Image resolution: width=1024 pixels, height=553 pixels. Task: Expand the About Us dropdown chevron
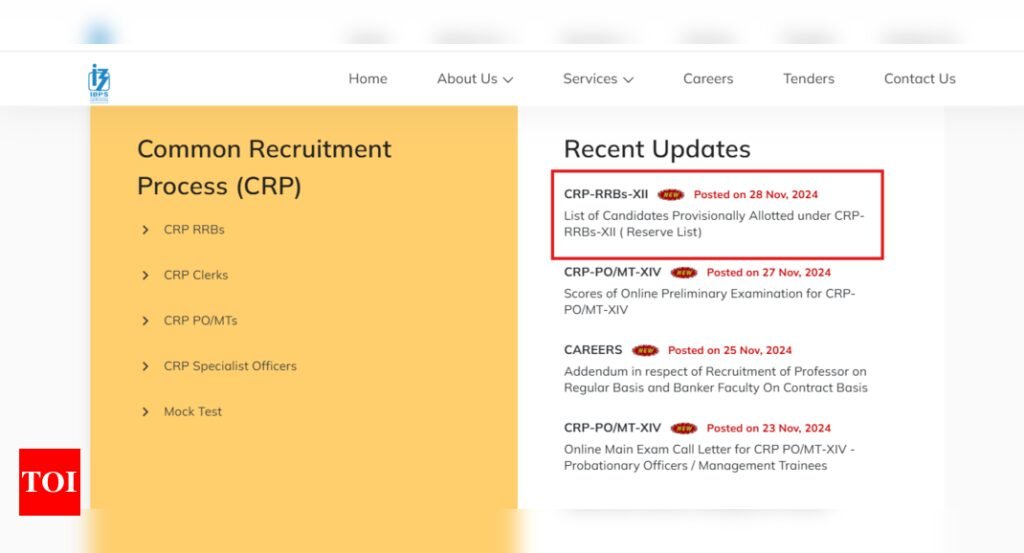[507, 80]
